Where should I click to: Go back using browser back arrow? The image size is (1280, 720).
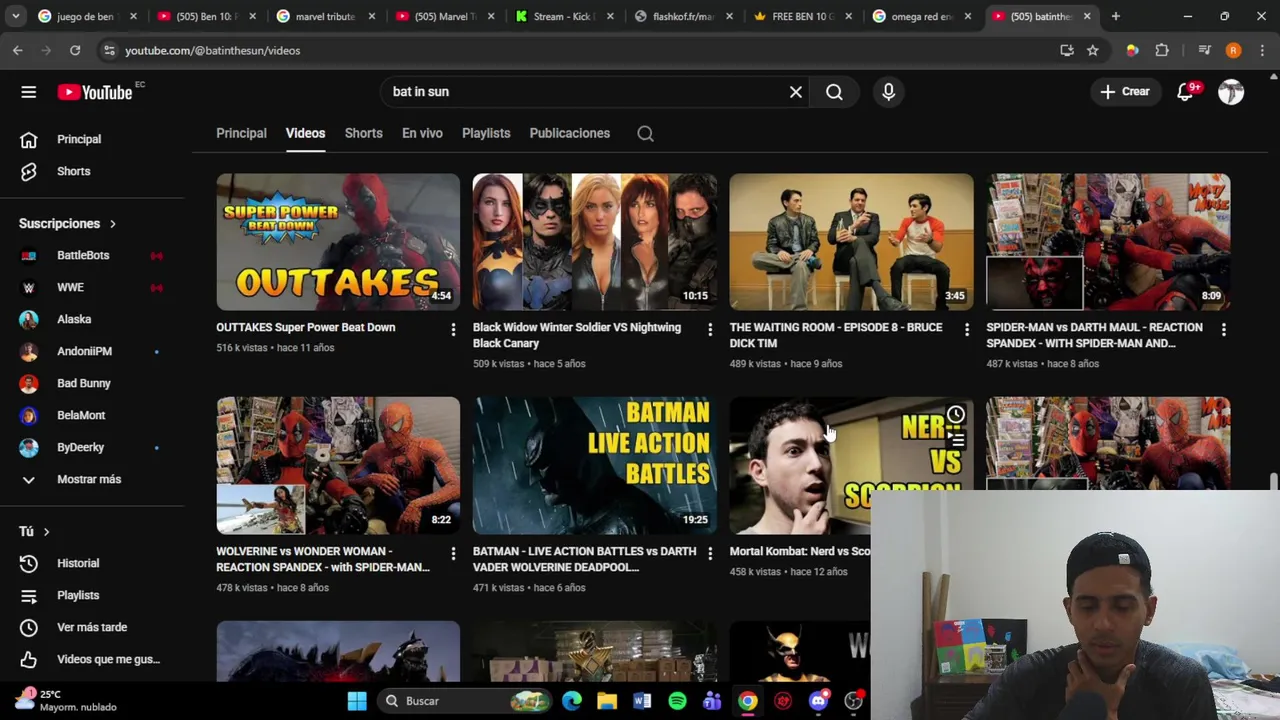click(18, 50)
